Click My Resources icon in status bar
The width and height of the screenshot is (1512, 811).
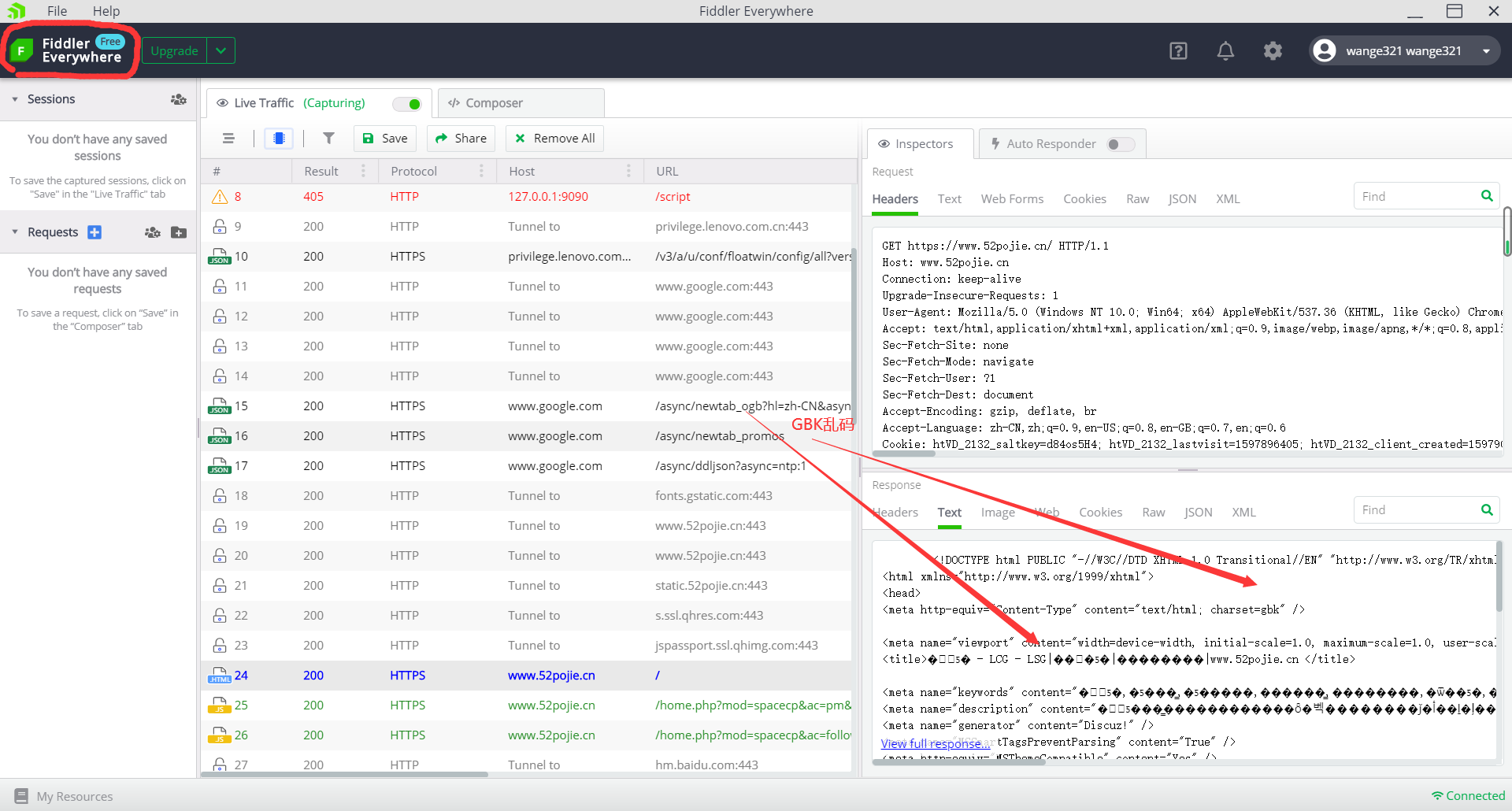[x=22, y=796]
